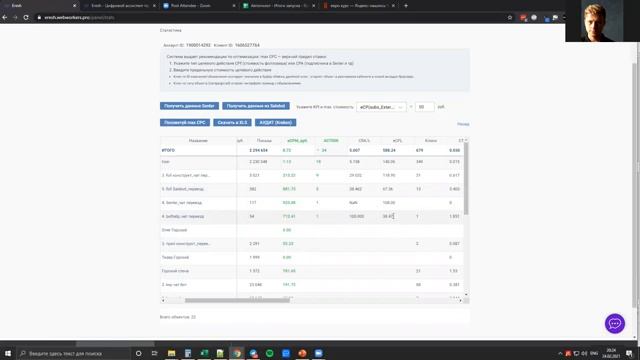Bookmark this page with the star icon
The image size is (640, 360).
coord(510,18)
